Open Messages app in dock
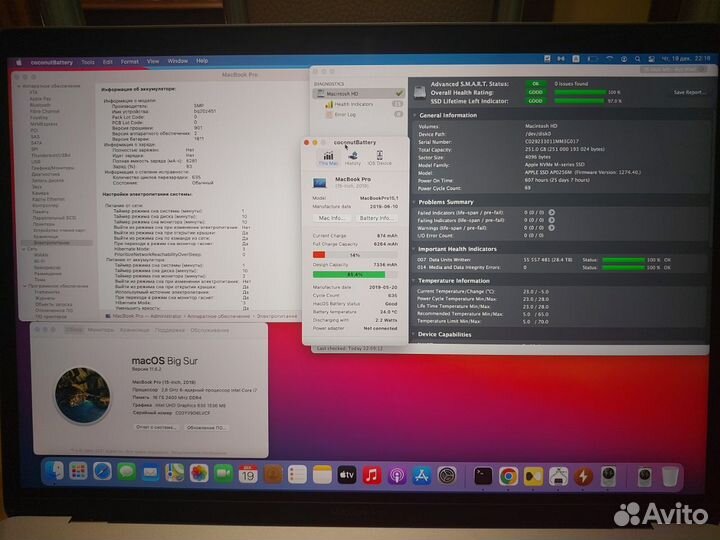The image size is (720, 540). (126, 472)
